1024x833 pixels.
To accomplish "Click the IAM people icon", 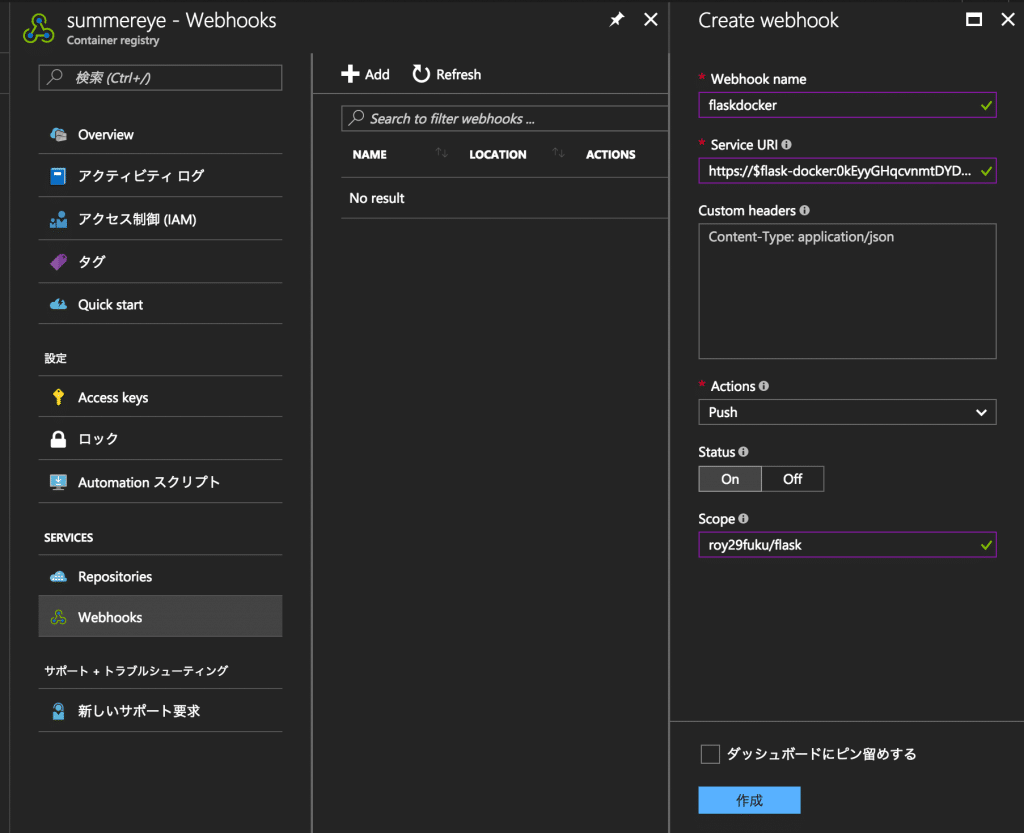I will 58,219.
